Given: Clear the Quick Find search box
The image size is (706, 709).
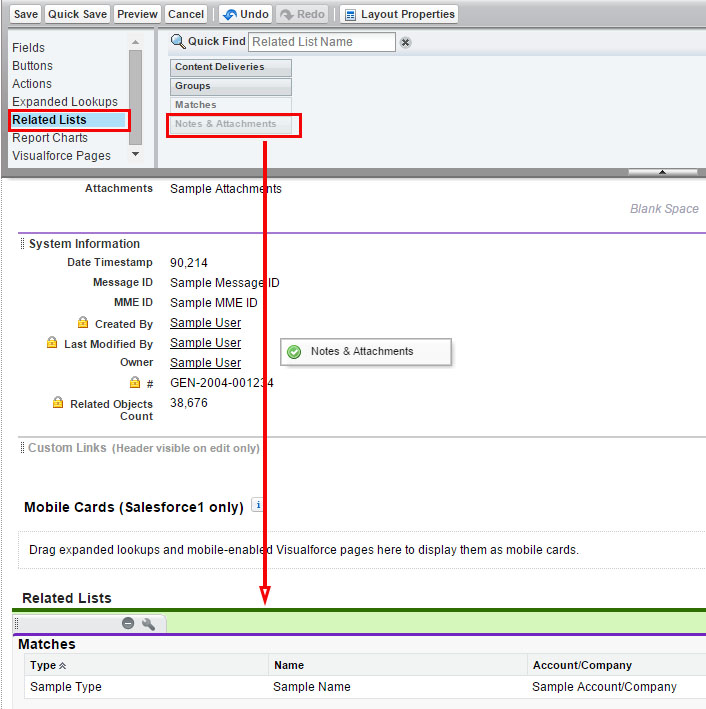Looking at the screenshot, I should click(405, 42).
